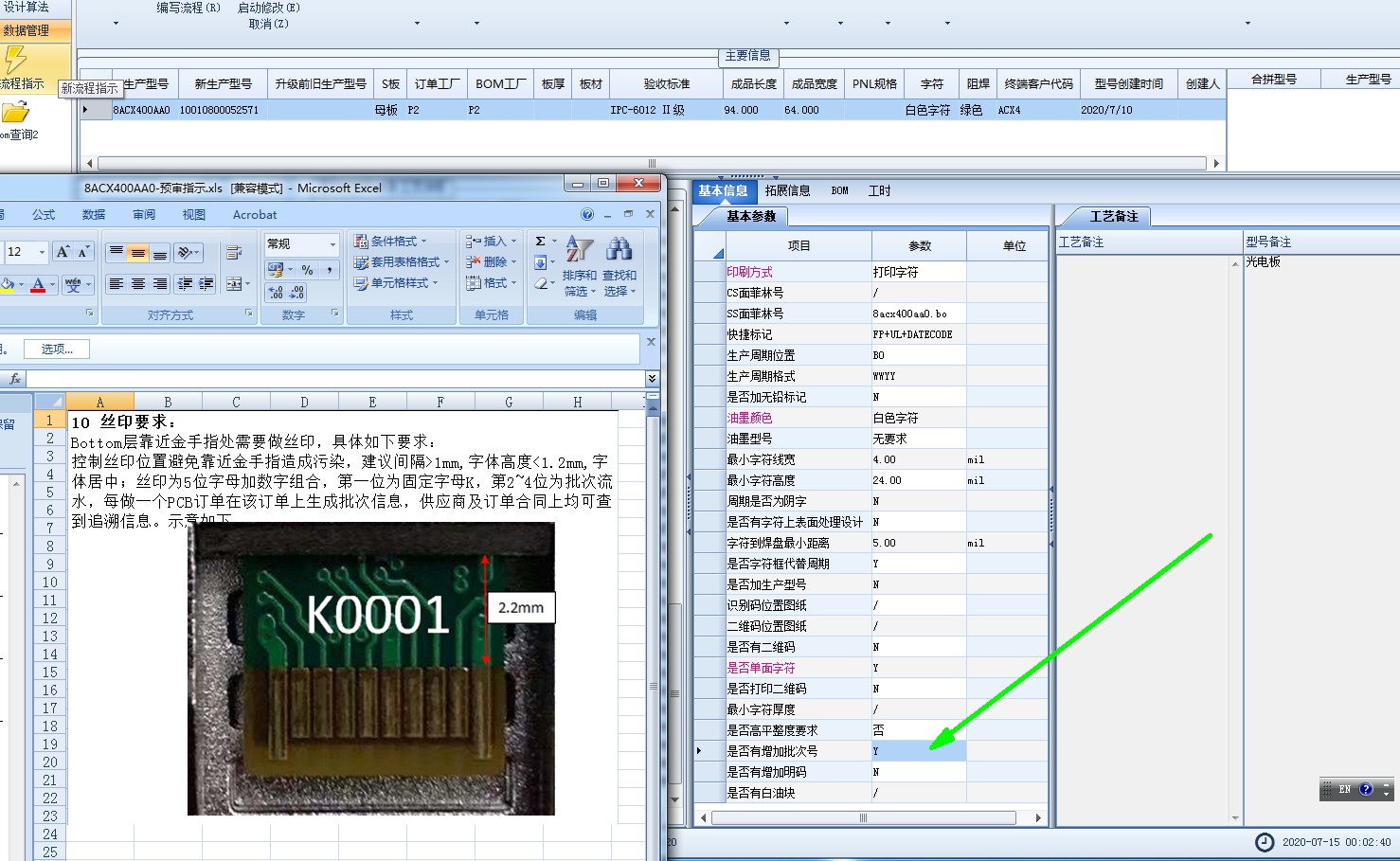Switch to Excel 审阅 ribbon tab
Screen dimensions: 1400x861
pos(144,215)
